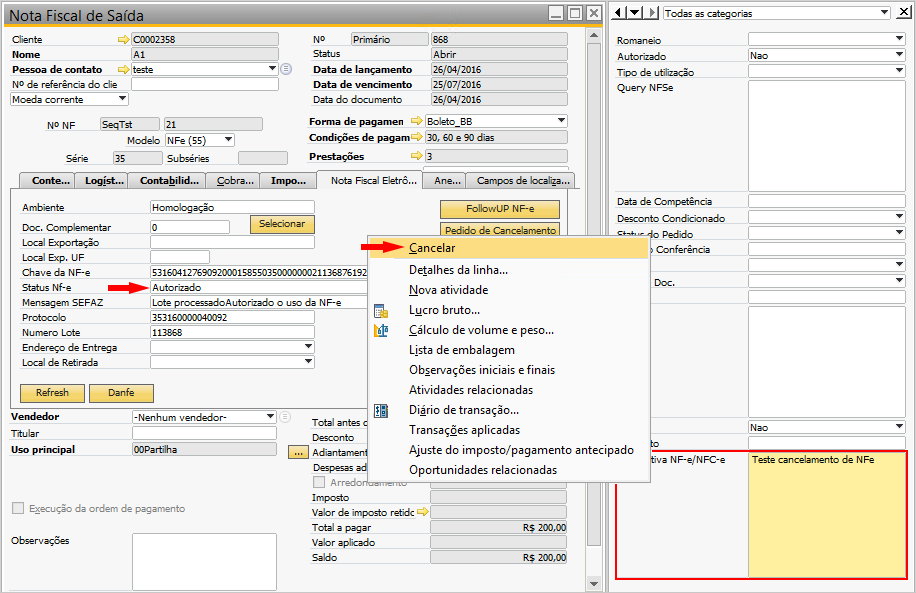Image resolution: width=916 pixels, height=593 pixels.
Task: Open the Tipo de utilização dropdown
Action: pos(899,71)
